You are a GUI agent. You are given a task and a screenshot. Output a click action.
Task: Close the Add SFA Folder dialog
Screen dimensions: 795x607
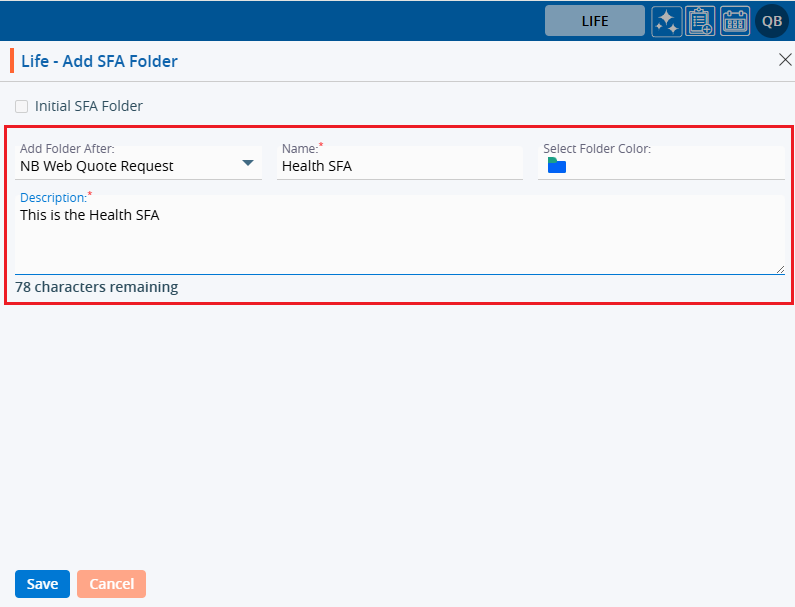click(x=785, y=60)
